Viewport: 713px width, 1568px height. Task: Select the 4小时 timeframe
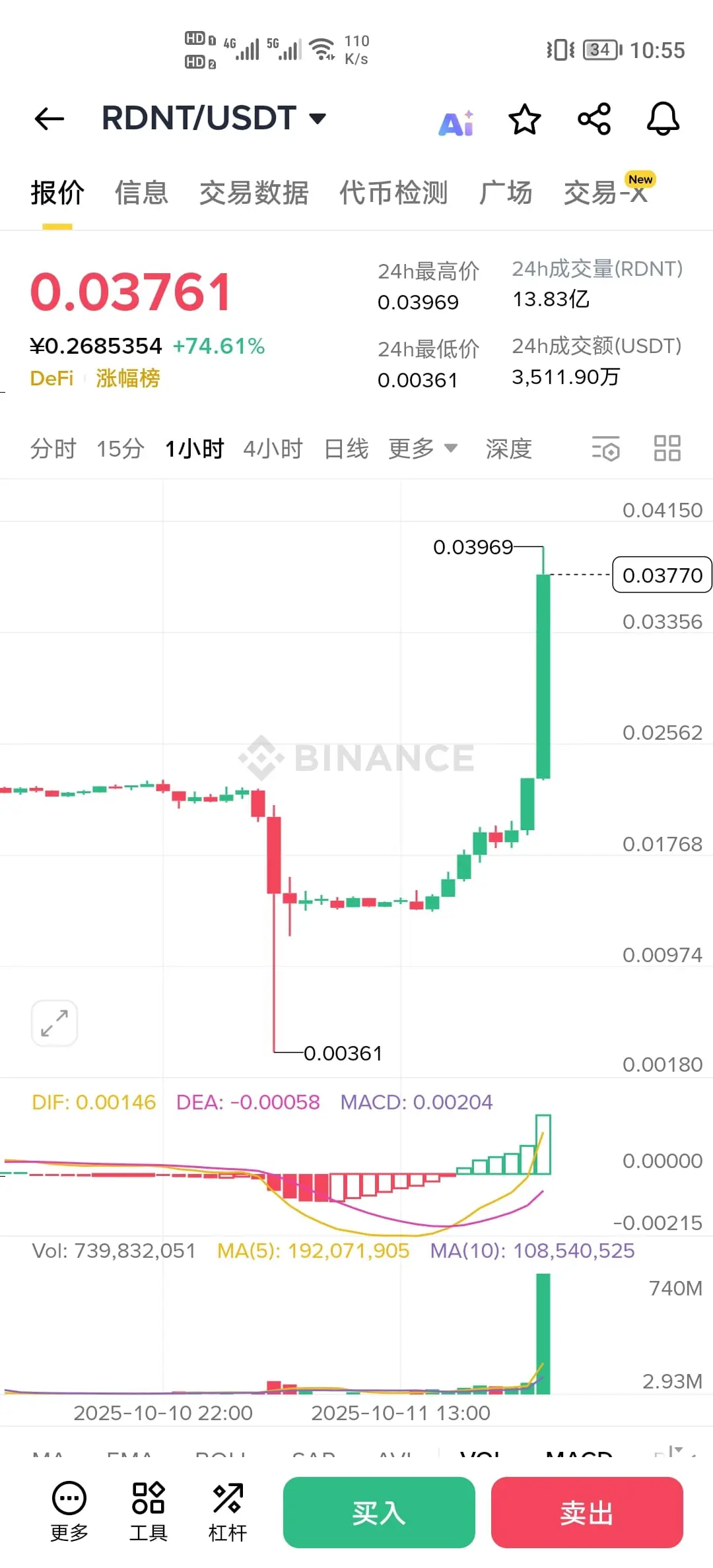(273, 449)
